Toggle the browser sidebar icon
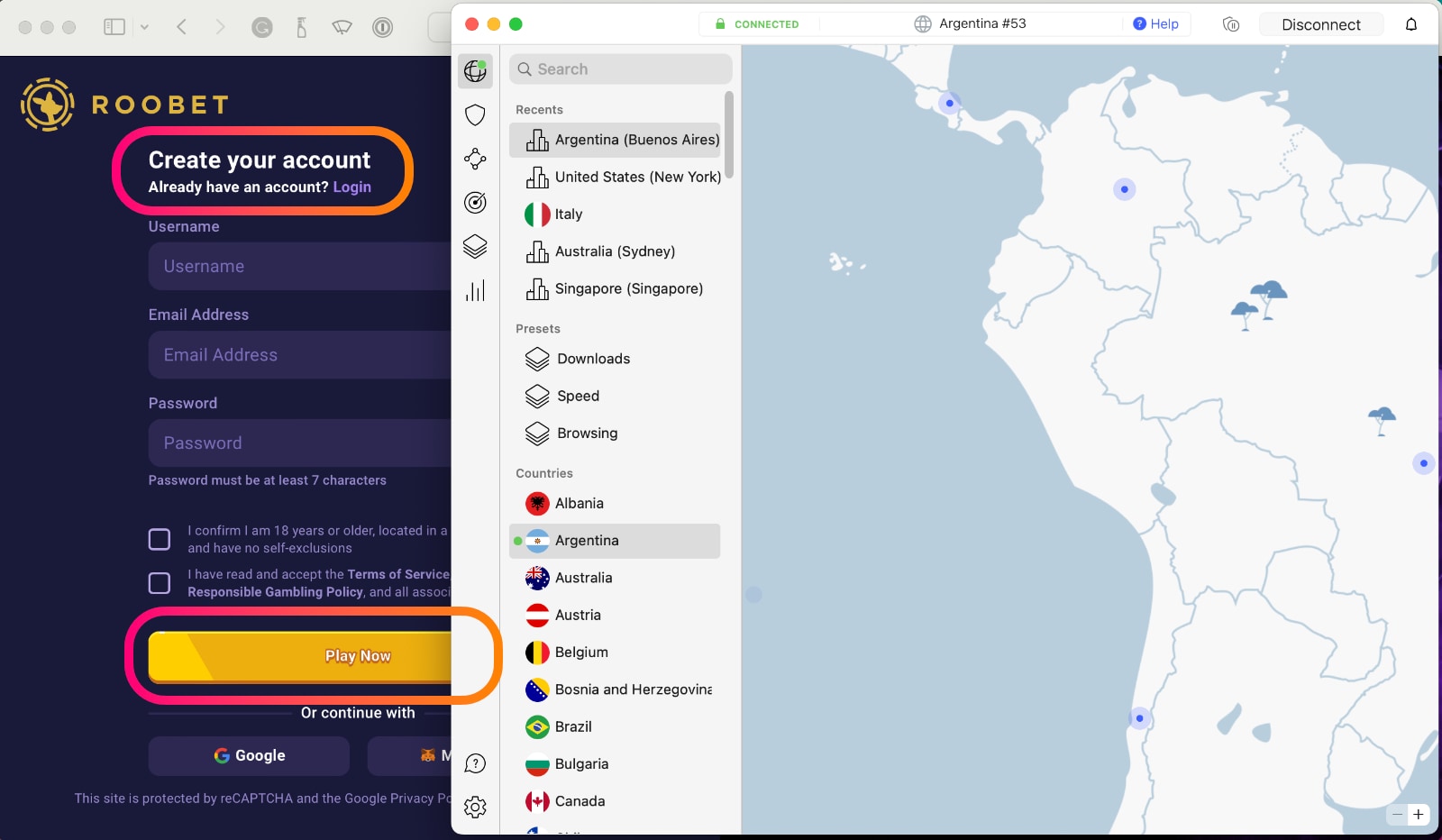Screen dimensions: 1442x840 (x=114, y=27)
